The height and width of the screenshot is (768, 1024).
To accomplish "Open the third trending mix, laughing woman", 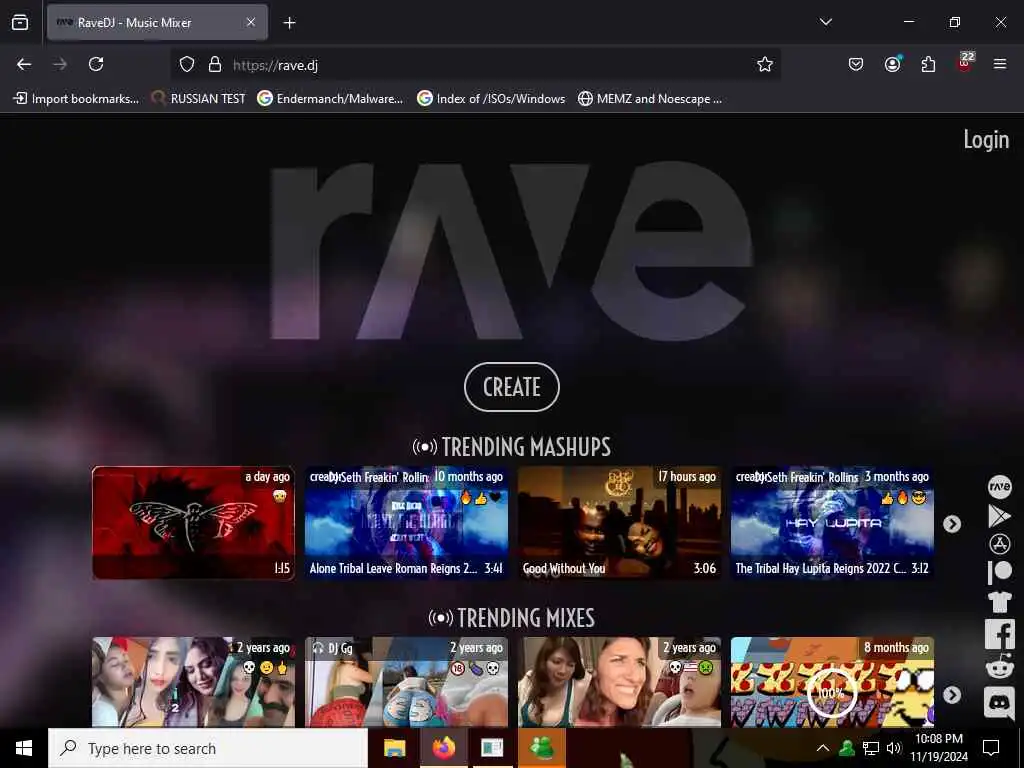I will point(619,682).
